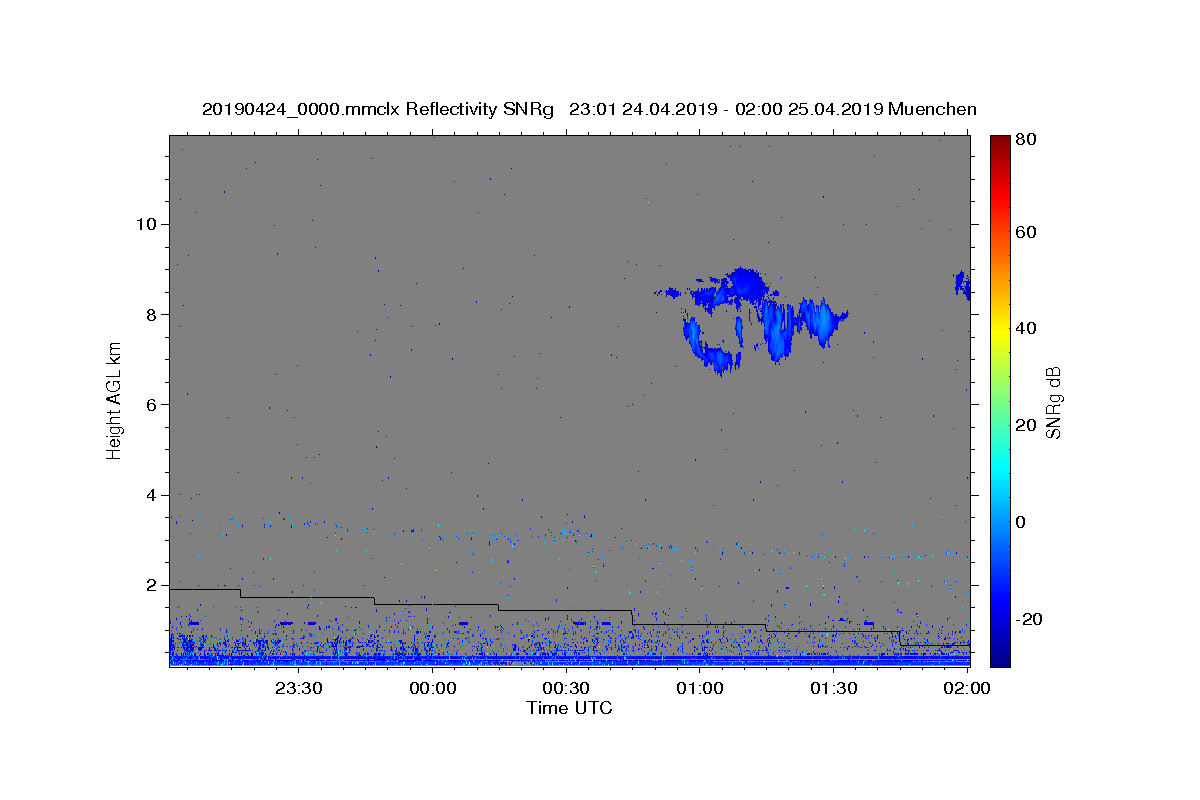Screen dimensions: 1200x800
Task: Click the height tick label 2
Action: tap(152, 585)
